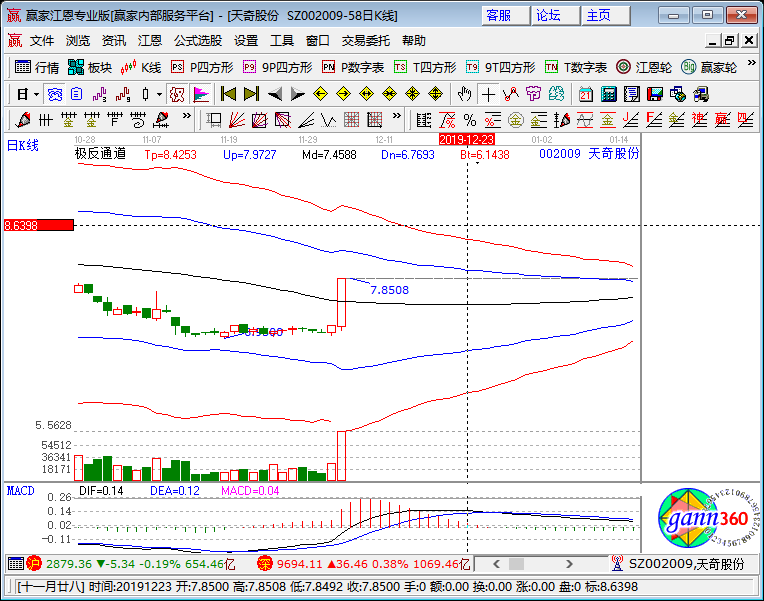The image size is (764, 601).
Task: Step forward with black right arrow
Action: pyautogui.click(x=297, y=94)
